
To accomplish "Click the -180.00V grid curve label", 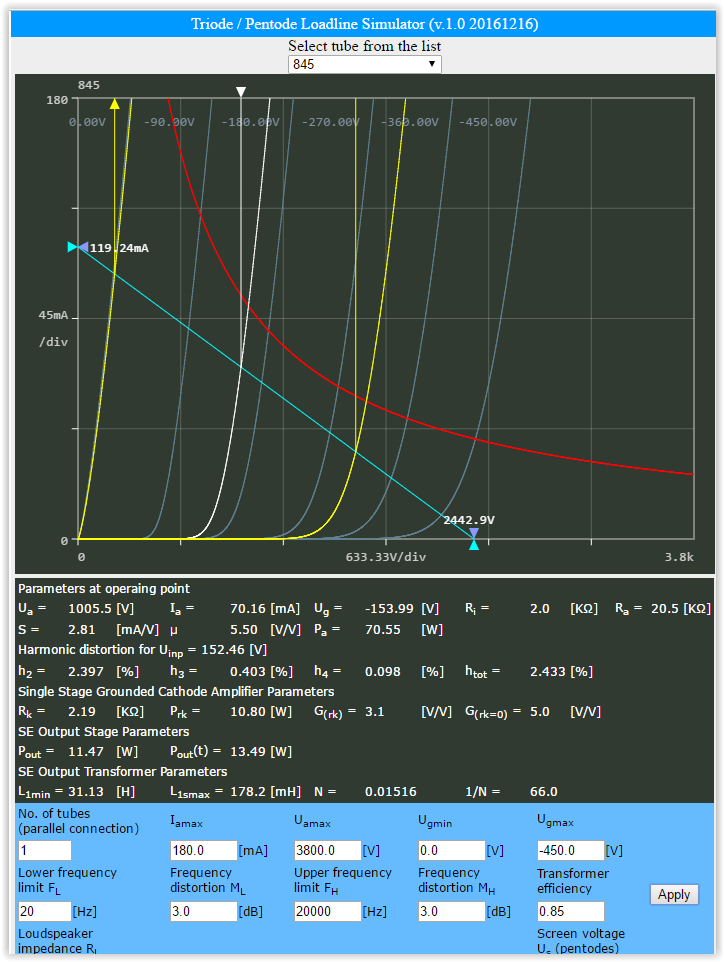I will 250,122.
